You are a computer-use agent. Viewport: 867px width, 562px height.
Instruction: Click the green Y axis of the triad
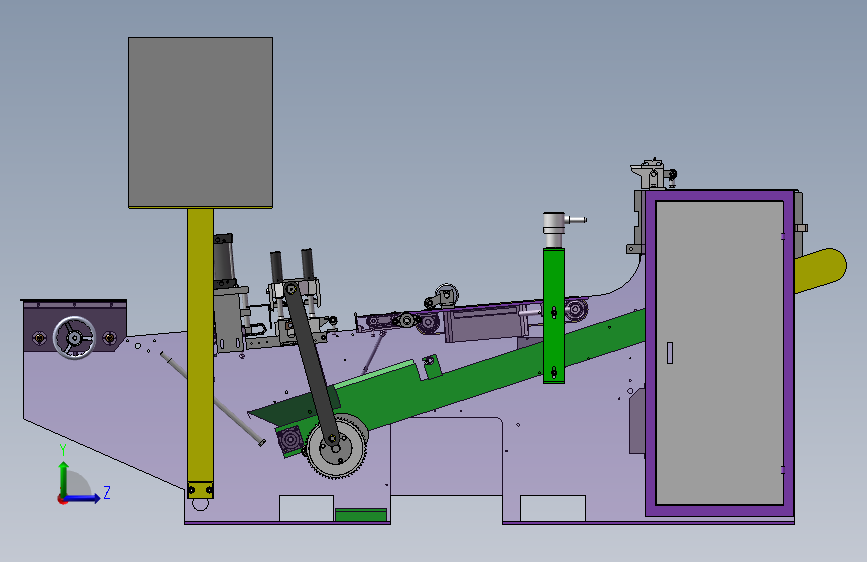[64, 480]
